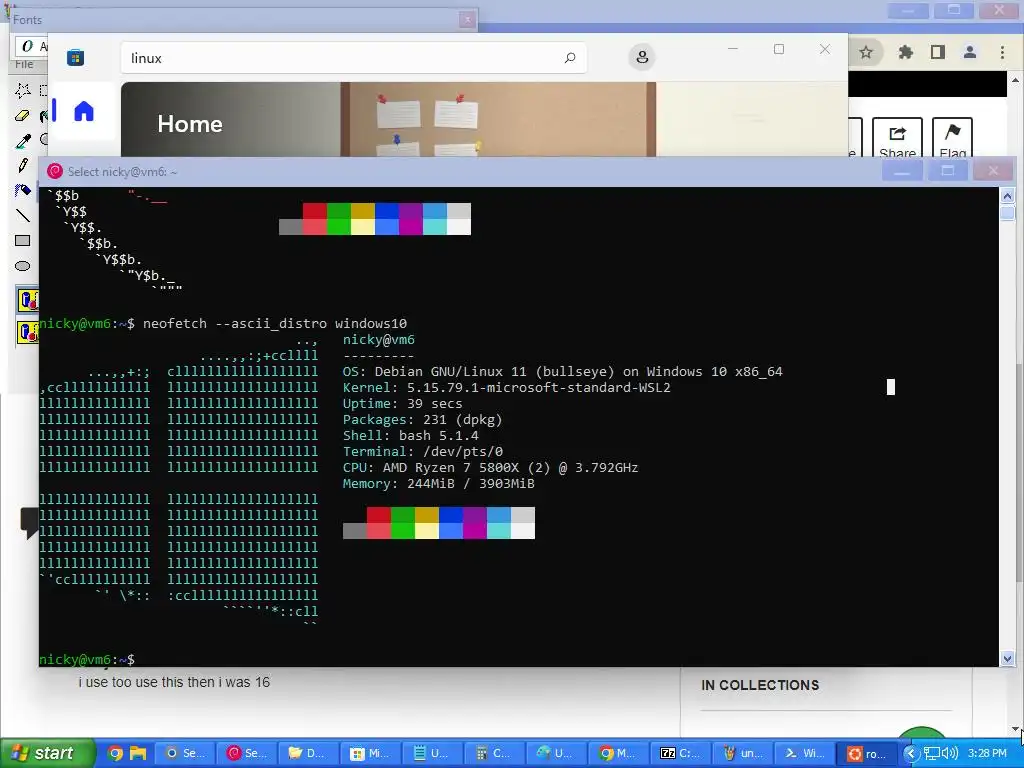This screenshot has width=1024, height=768.
Task: Click the terminal scrollbar down arrow
Action: (x=1007, y=658)
